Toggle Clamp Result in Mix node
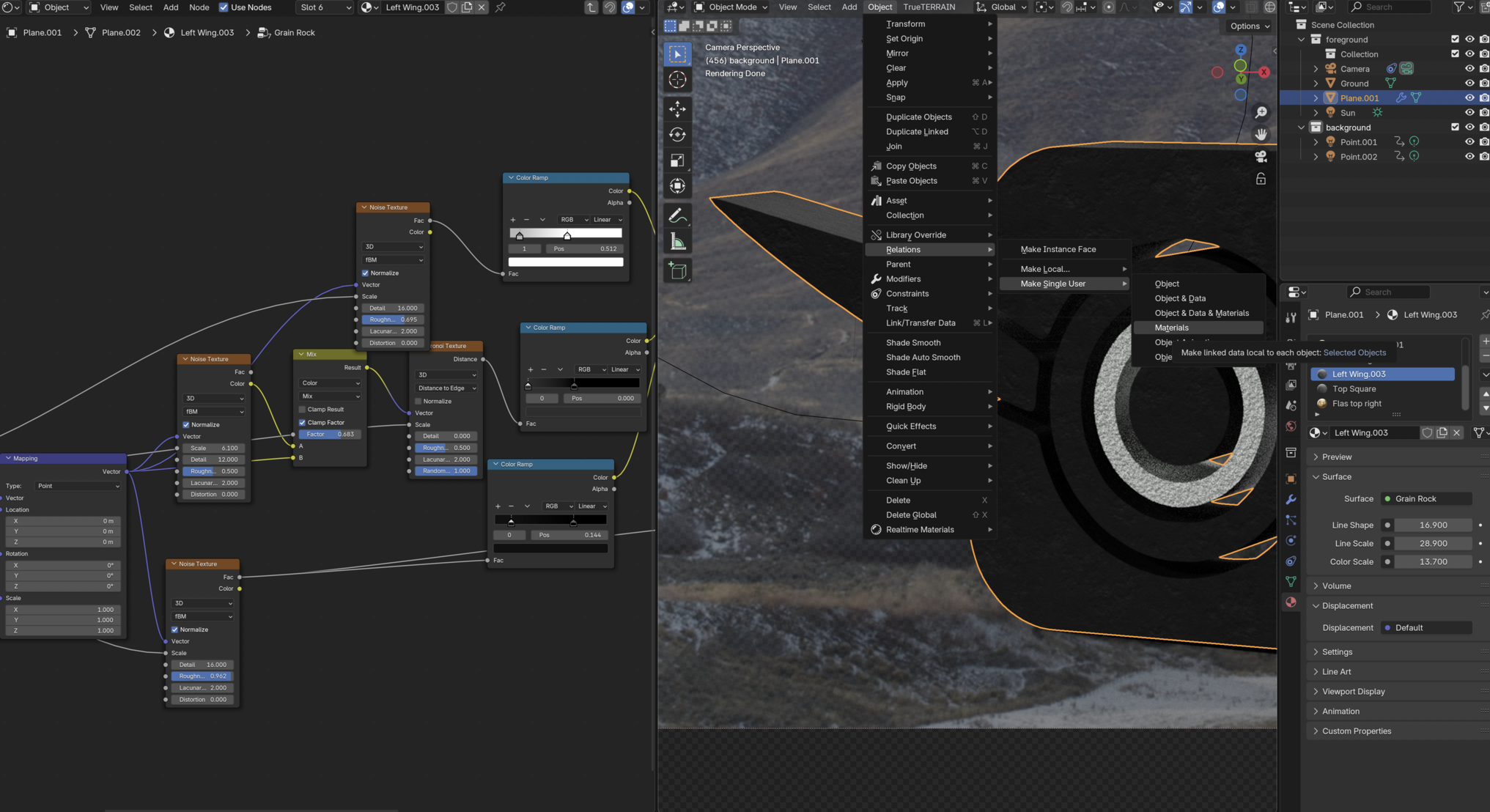 [302, 409]
